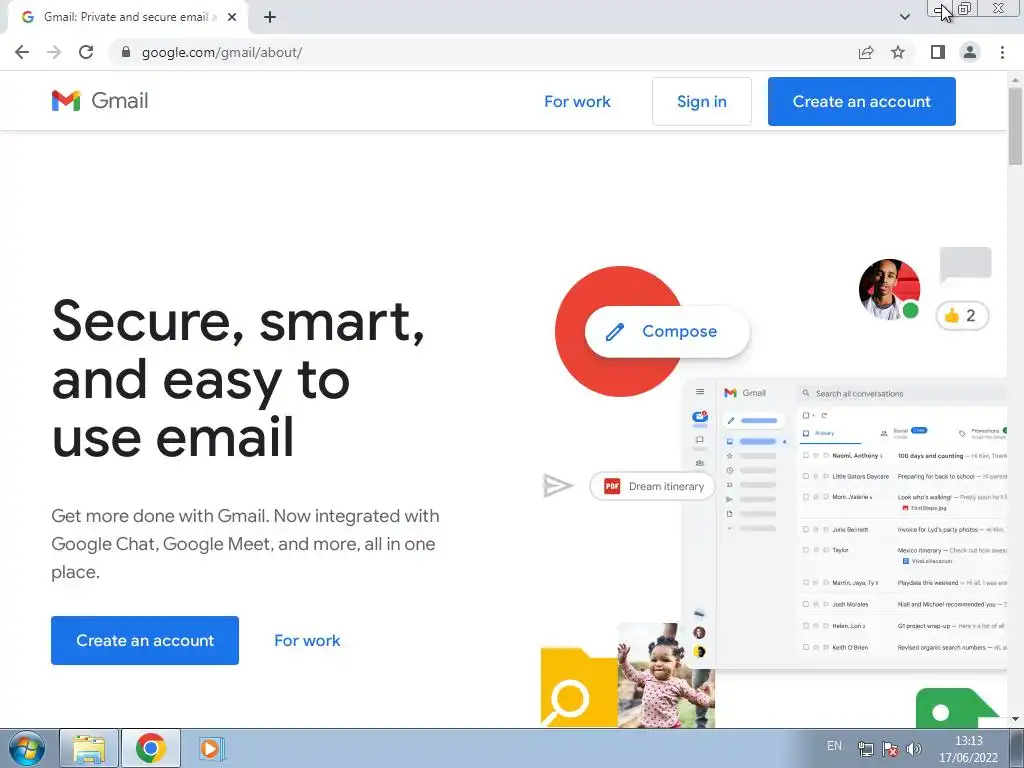Click the browser back arrow
Viewport: 1024px width, 768px height.
[x=22, y=52]
